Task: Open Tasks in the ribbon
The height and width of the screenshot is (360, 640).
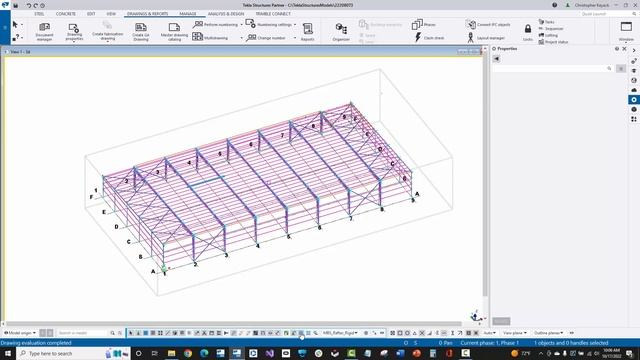Action: 546,22
